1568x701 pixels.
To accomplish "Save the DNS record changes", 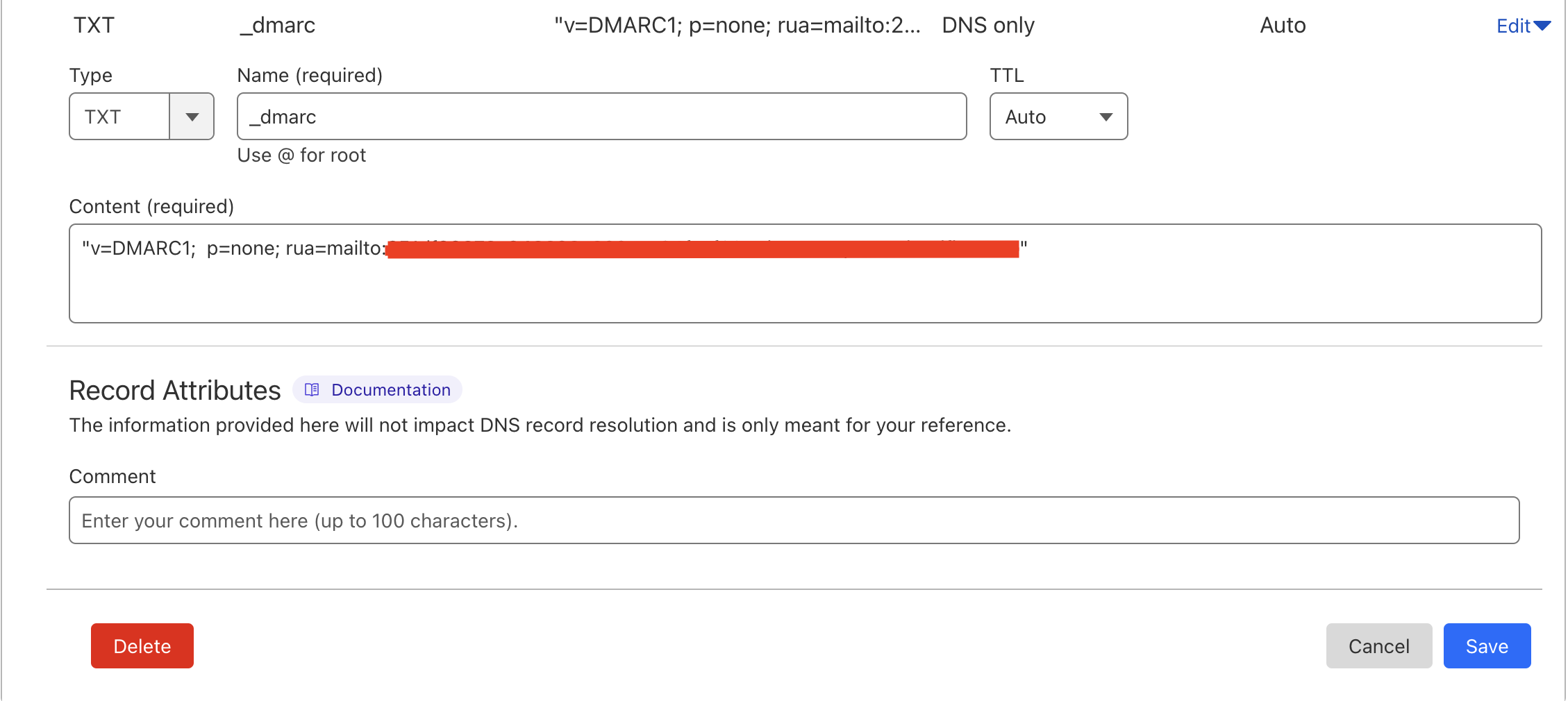I will (1487, 646).
